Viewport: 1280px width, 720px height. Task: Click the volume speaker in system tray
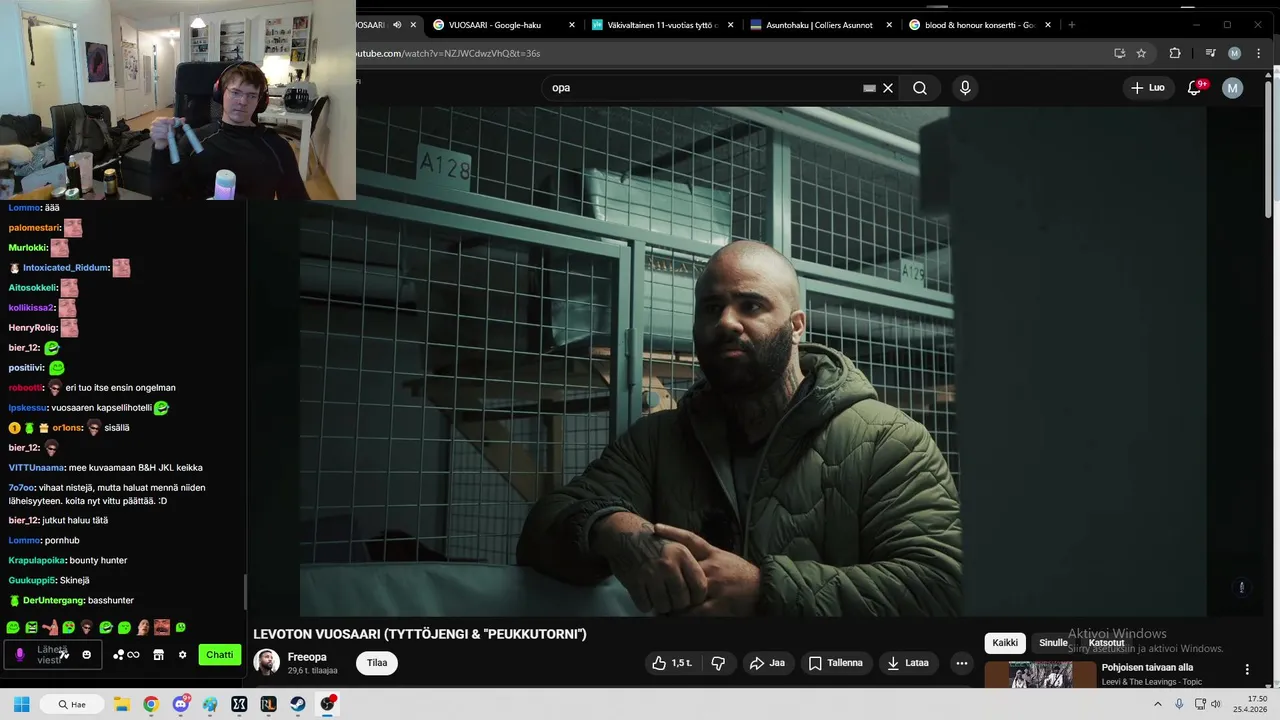tap(1216, 704)
